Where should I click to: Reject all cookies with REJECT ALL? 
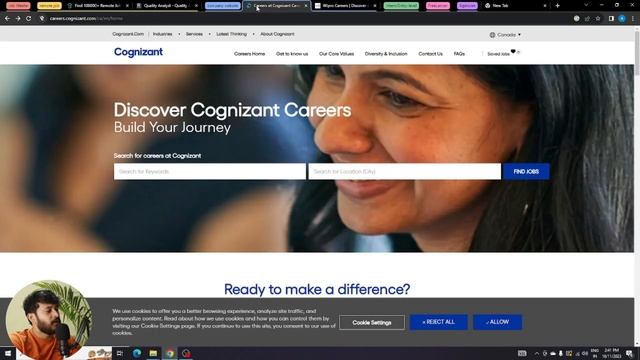pyautogui.click(x=438, y=322)
